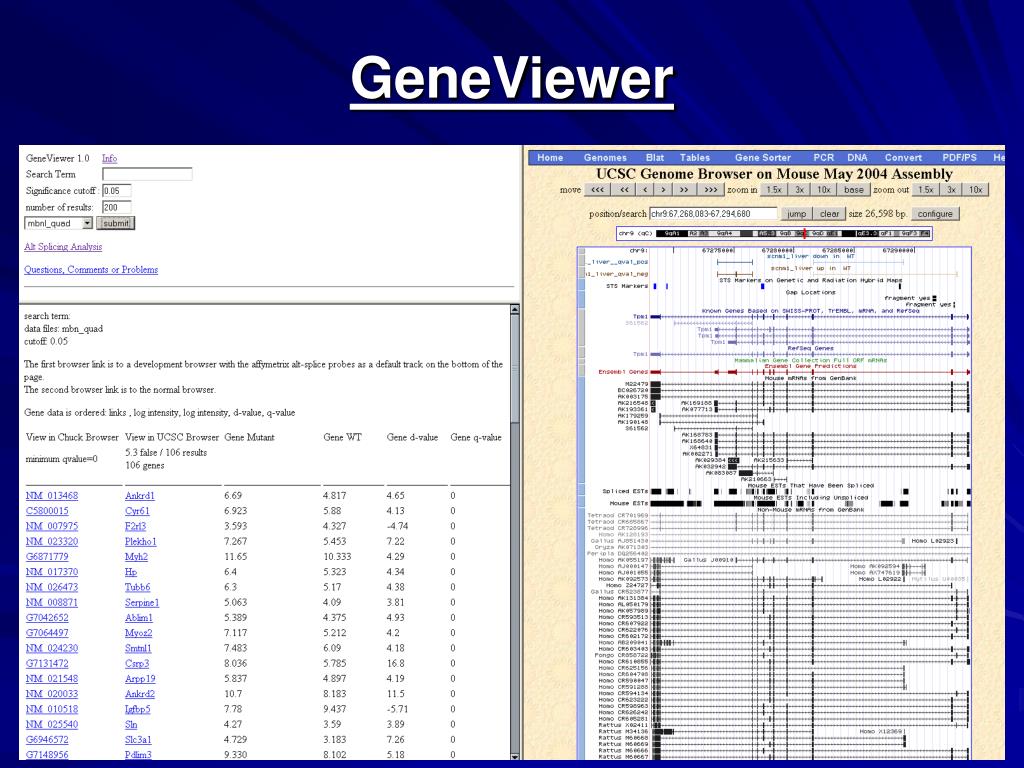Open the Convert menu item
Screen dimensions: 1024x768
click(903, 157)
